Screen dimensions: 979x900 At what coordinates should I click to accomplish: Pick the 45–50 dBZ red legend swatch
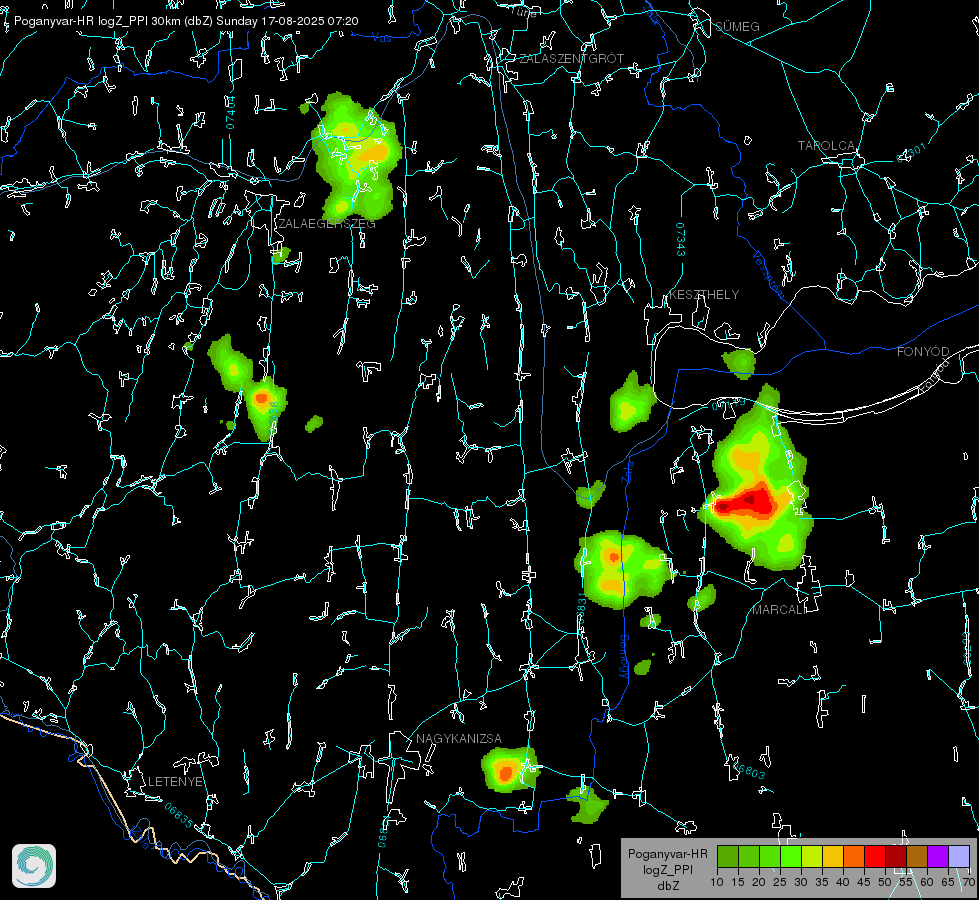(875, 856)
